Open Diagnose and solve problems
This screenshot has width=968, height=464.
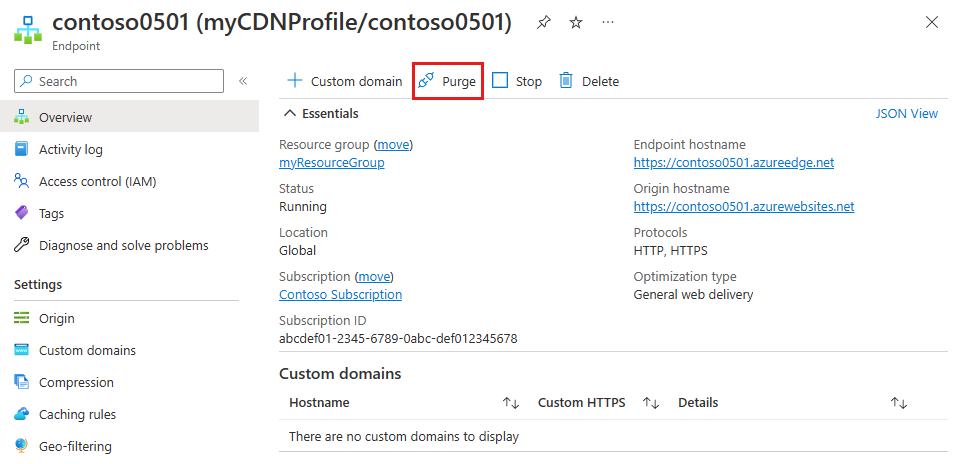[123, 246]
